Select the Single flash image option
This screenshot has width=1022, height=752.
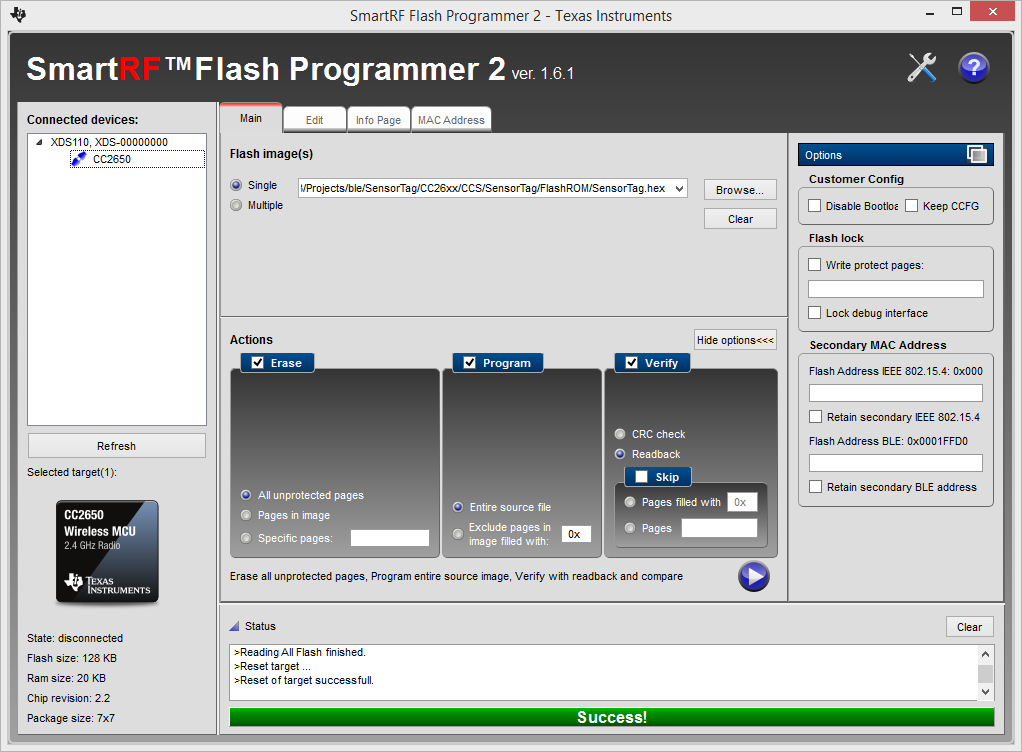tap(236, 185)
